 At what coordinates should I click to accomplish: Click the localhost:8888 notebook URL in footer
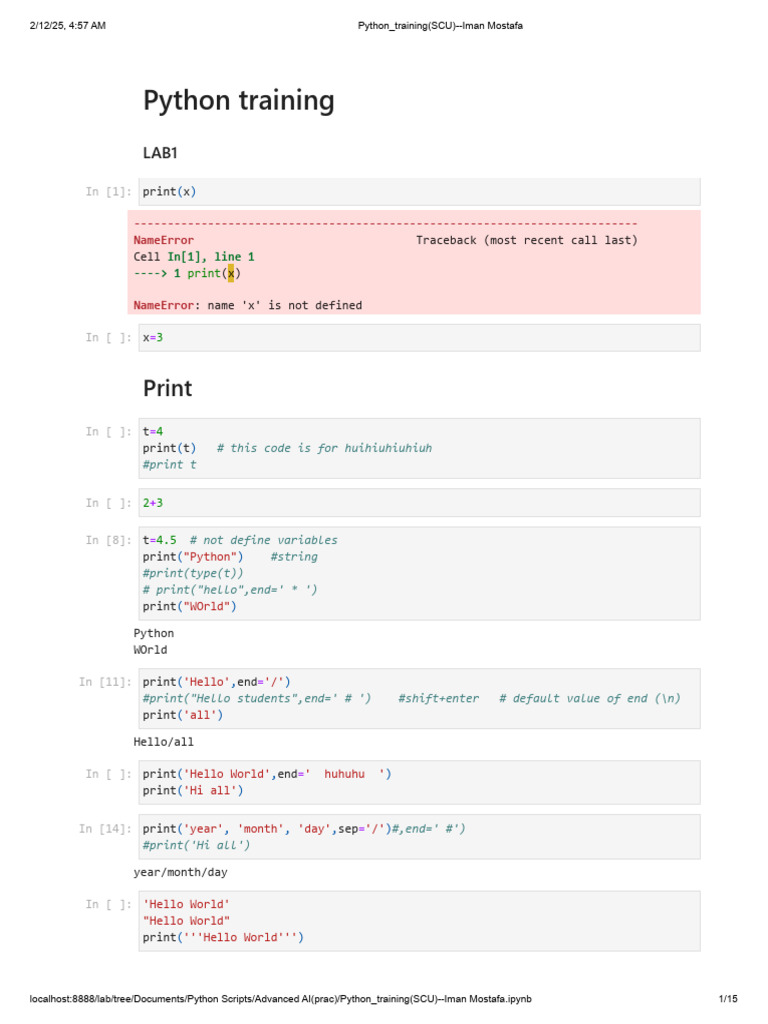click(281, 999)
